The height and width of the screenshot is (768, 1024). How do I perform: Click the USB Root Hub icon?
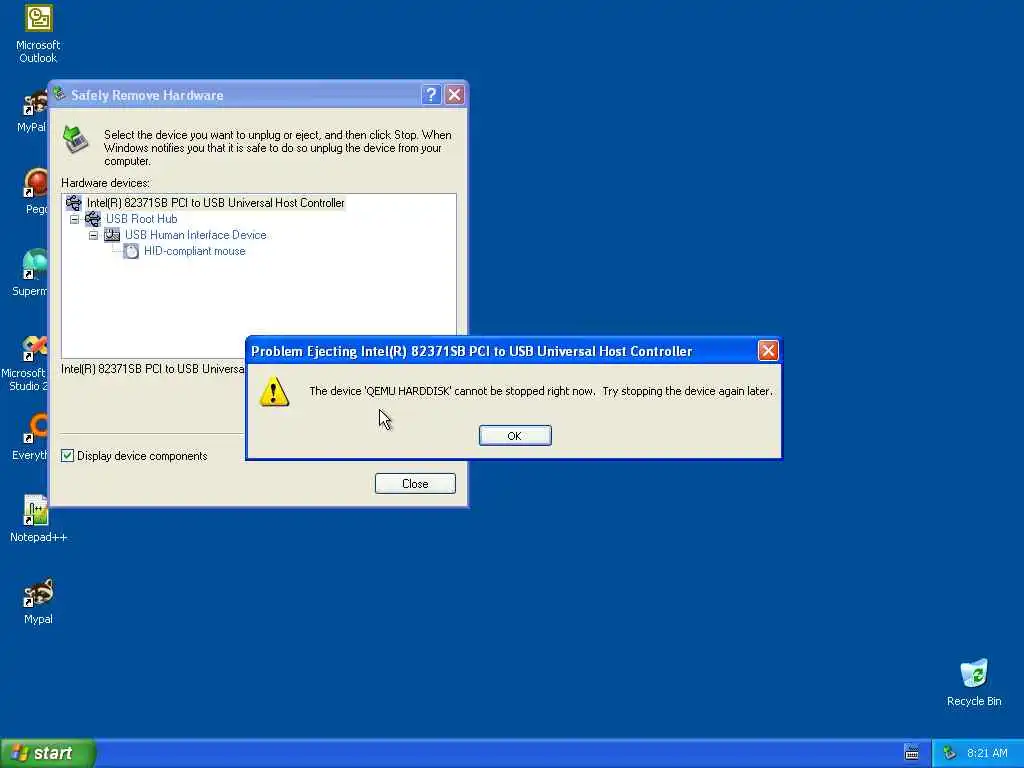pos(93,219)
